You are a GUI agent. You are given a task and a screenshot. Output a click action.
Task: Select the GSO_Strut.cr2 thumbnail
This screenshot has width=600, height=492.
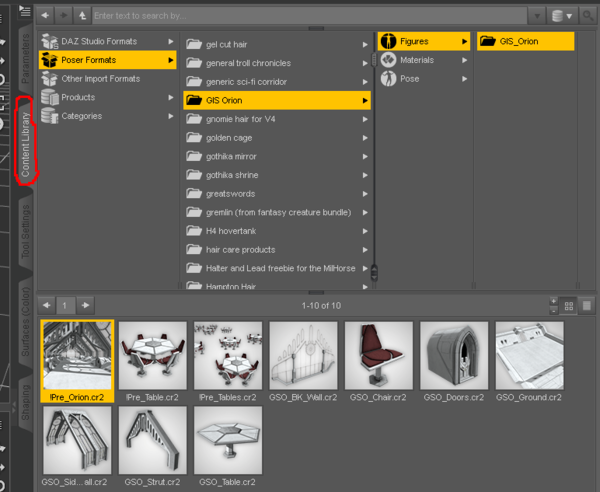[153, 446]
